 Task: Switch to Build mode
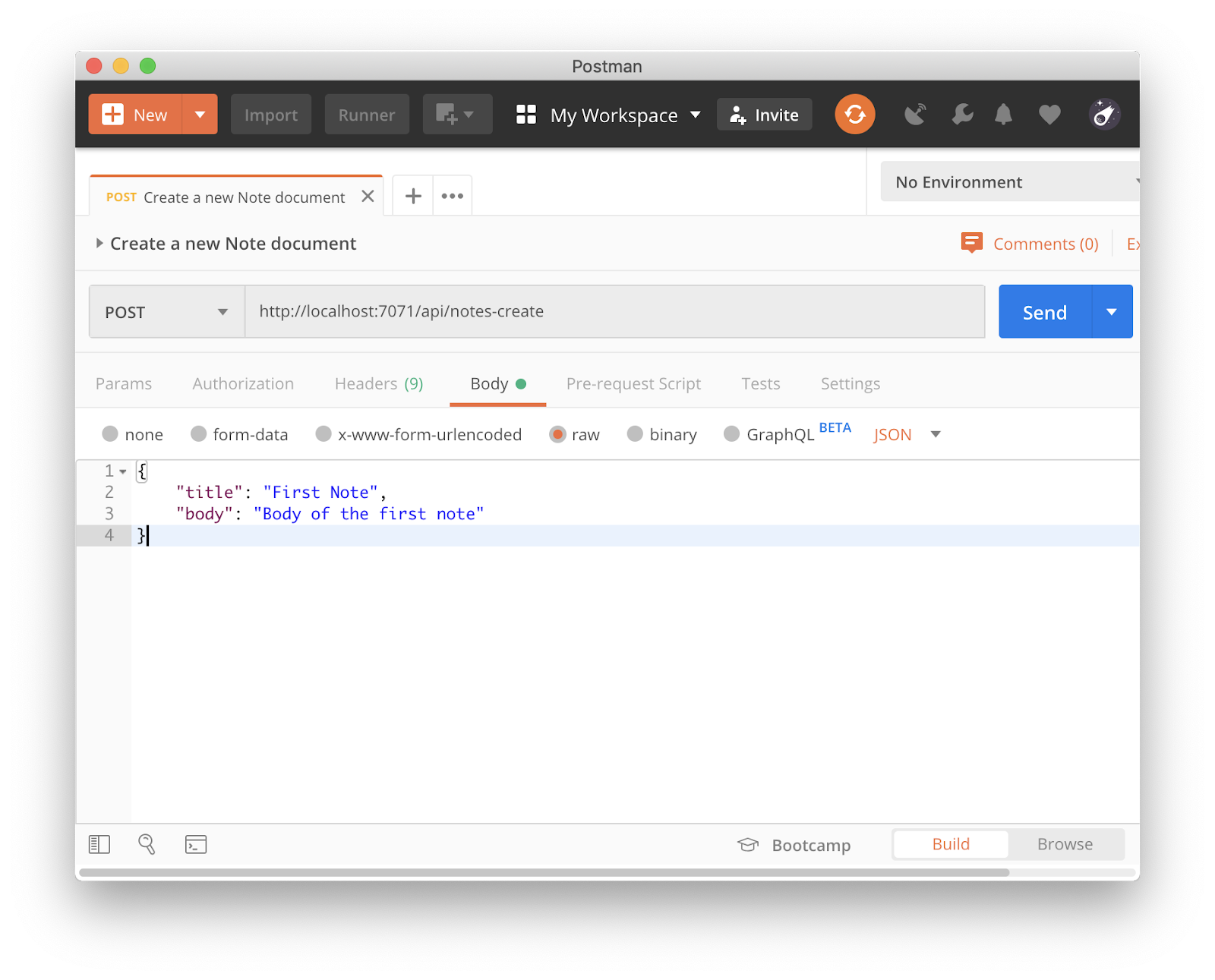pyautogui.click(x=951, y=844)
